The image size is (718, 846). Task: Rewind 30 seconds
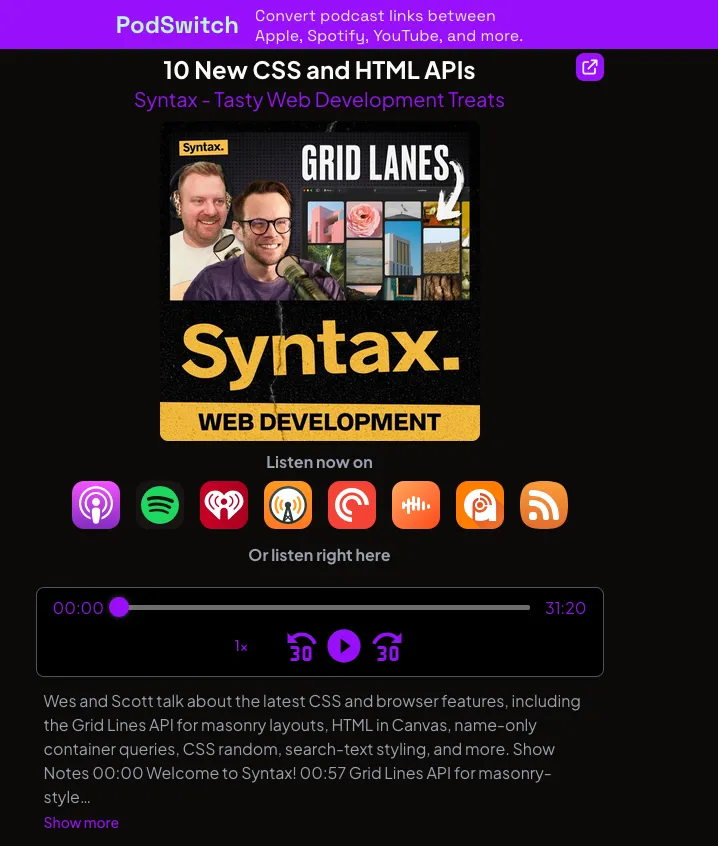click(x=301, y=646)
